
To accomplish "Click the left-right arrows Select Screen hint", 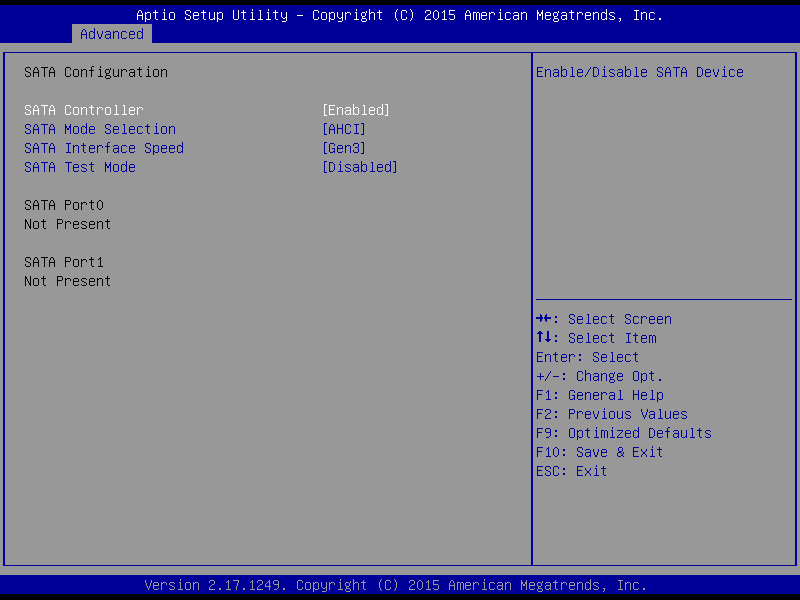I will point(604,319).
